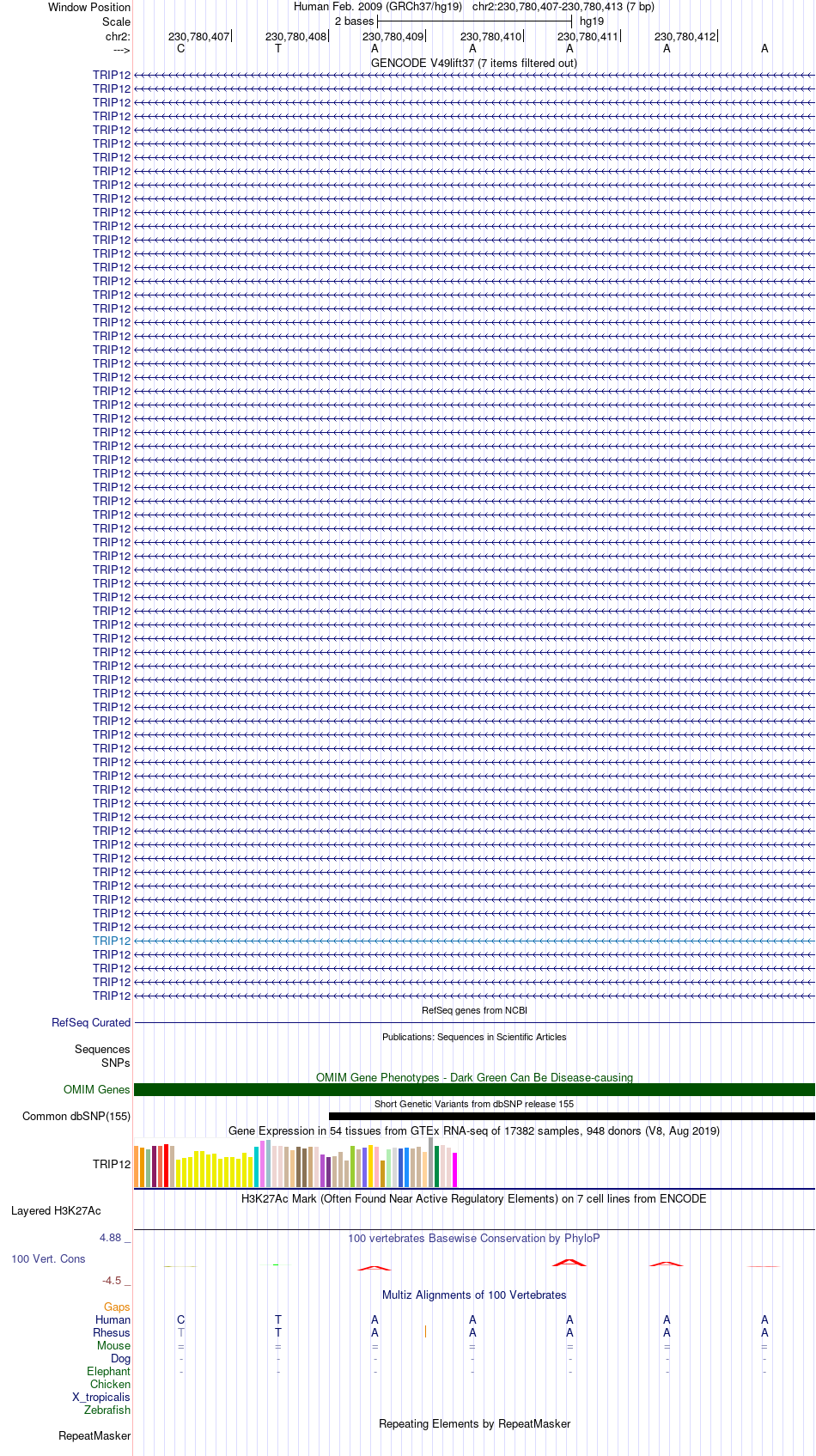Click the TRIP12 label beside GTEx bar chart
Image resolution: width=816 pixels, height=1456 pixels.
coord(112,1164)
